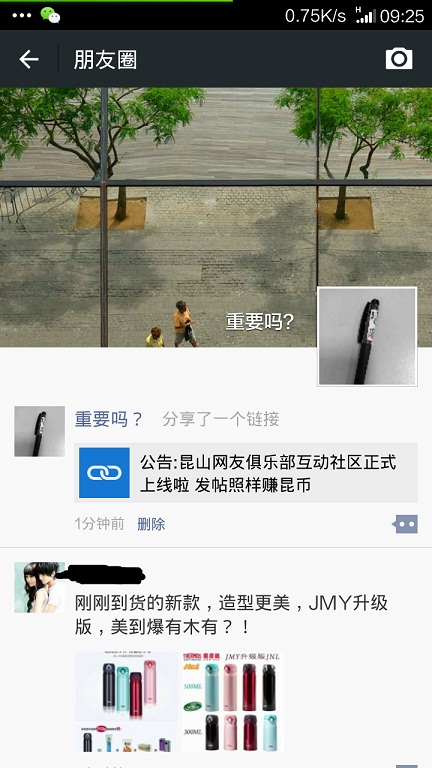Tap the back arrow in header
432x768 pixels.
tap(29, 59)
